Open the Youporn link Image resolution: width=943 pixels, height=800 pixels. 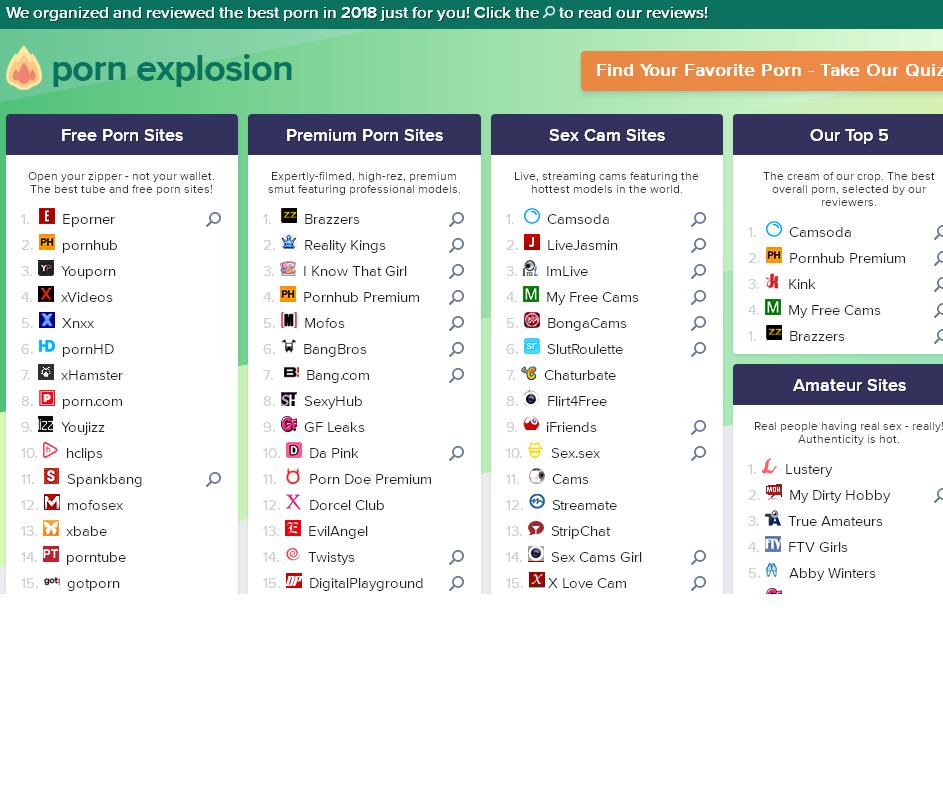pyautogui.click(x=88, y=271)
